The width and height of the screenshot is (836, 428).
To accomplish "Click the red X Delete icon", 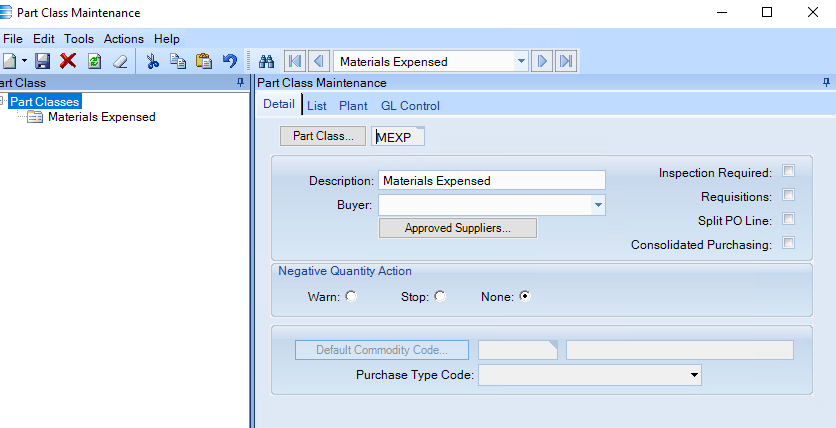I will (x=68, y=61).
